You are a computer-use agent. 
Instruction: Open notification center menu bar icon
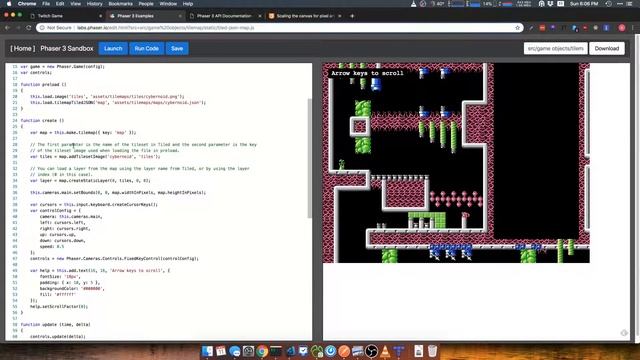pyautogui.click(x=630, y=4)
